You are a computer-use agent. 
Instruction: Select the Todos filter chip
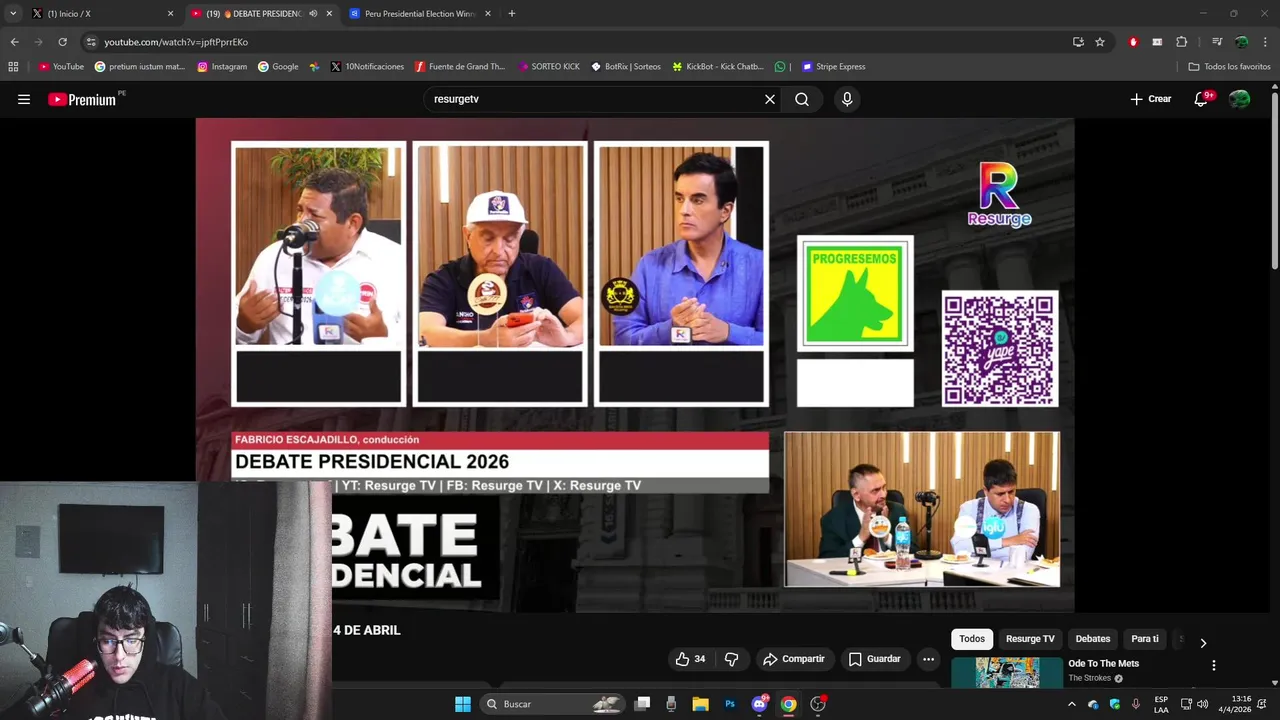[972, 639]
